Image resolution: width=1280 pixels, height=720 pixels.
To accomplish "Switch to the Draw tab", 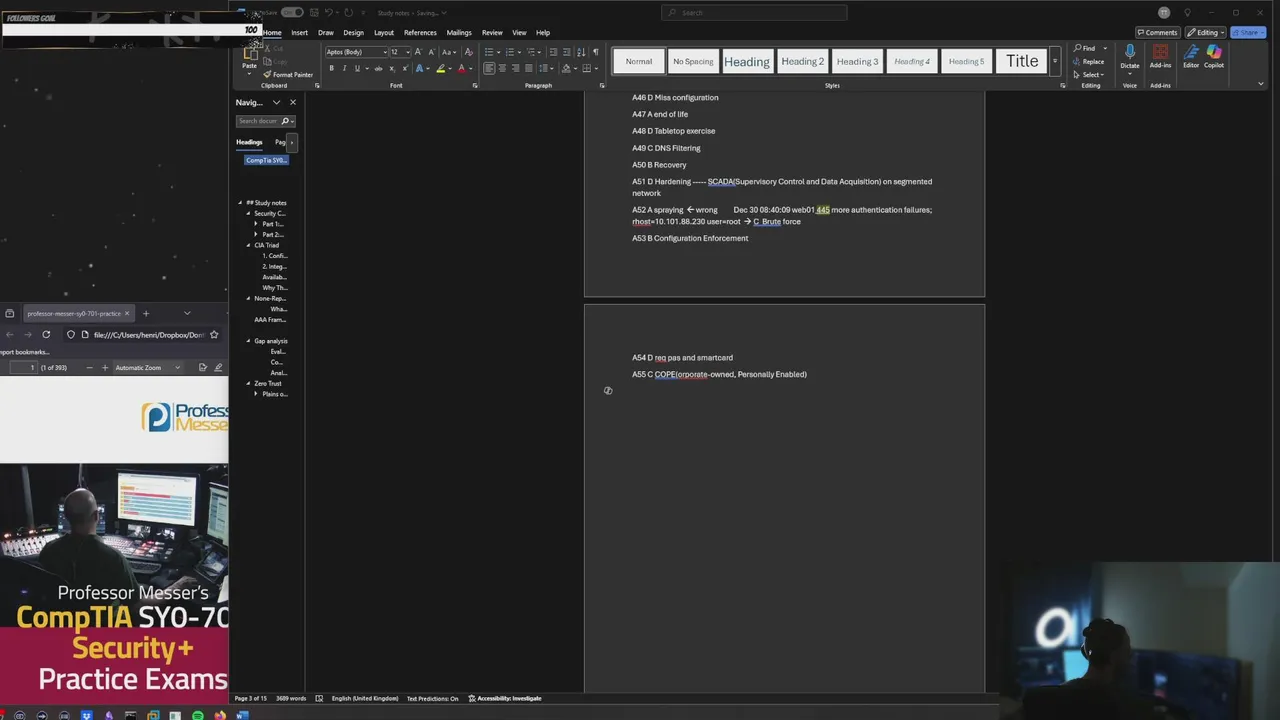I will point(326,32).
